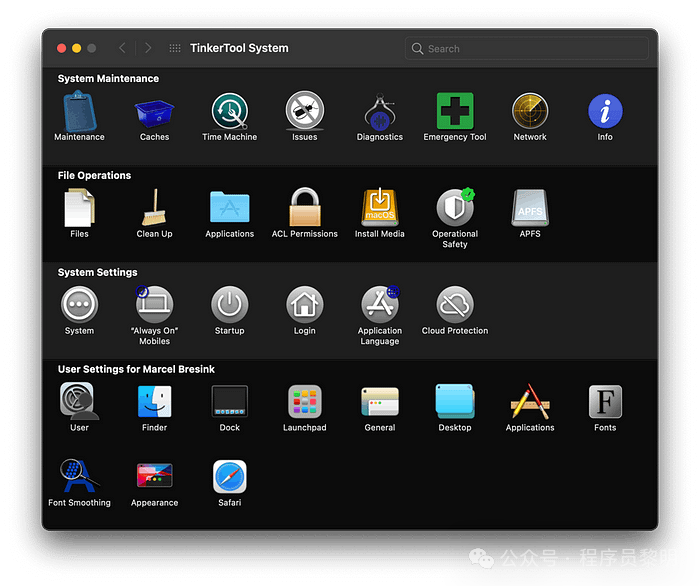Close the TinkerTool System window
This screenshot has width=700, height=586.
(x=62, y=48)
